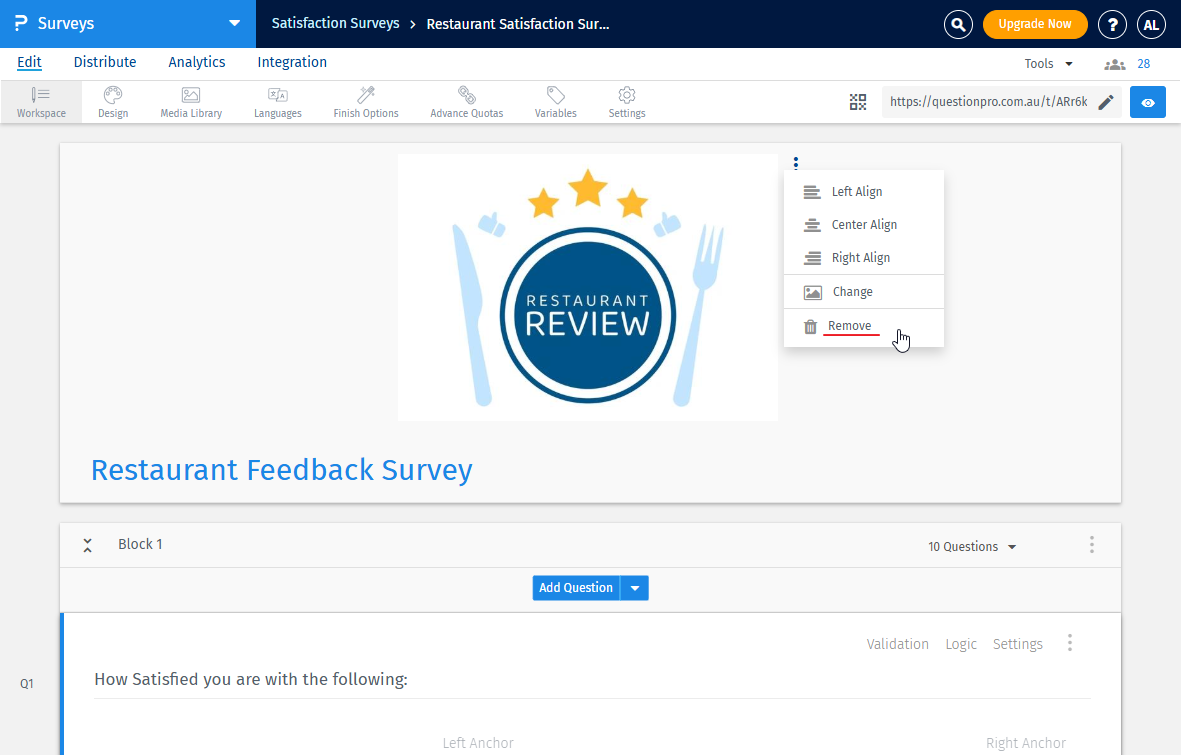Choose Remove from the logo context menu
This screenshot has height=755, width=1181.
click(x=850, y=325)
